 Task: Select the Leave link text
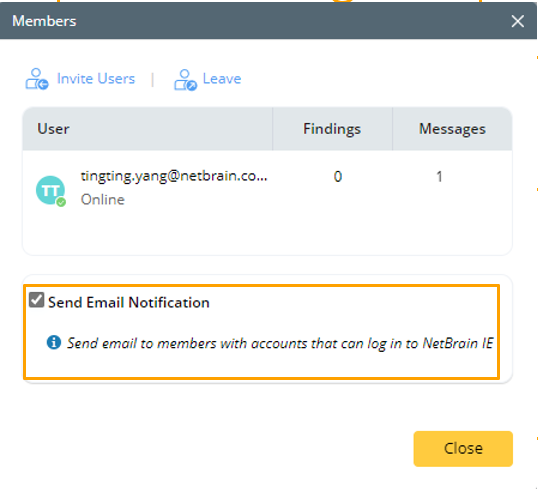222,79
